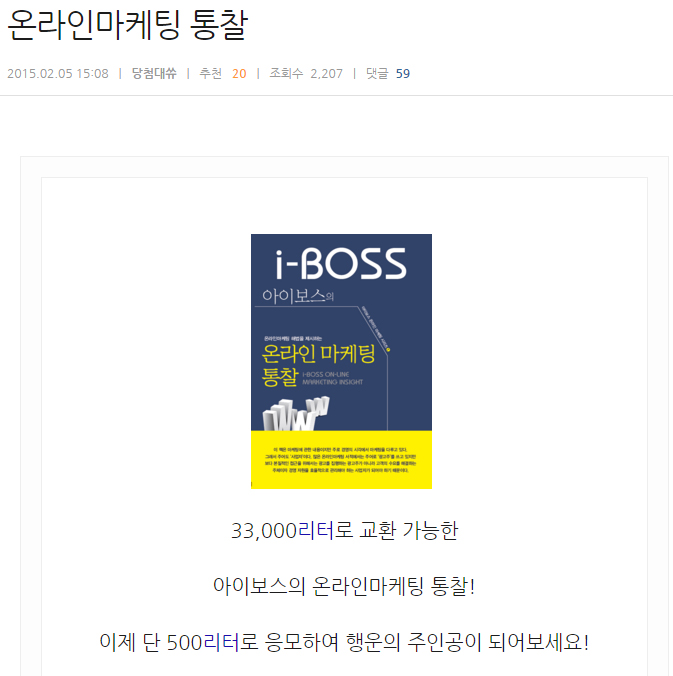
Task: Click the 추천 label
Action: pos(210,73)
